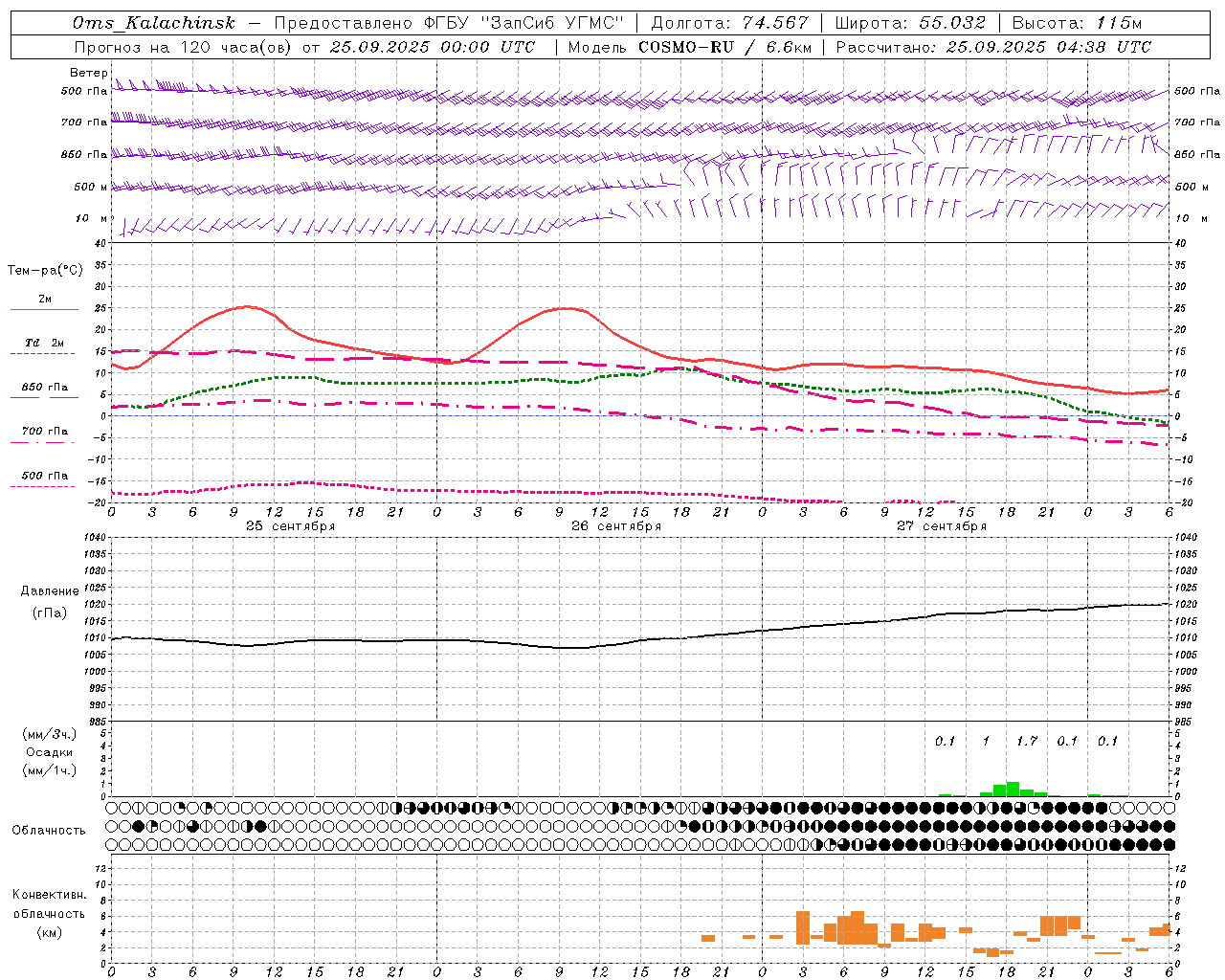Viewport: 1225px width, 980px height.
Task: Click the Td 2м dew point legend label
Action: click(x=44, y=343)
